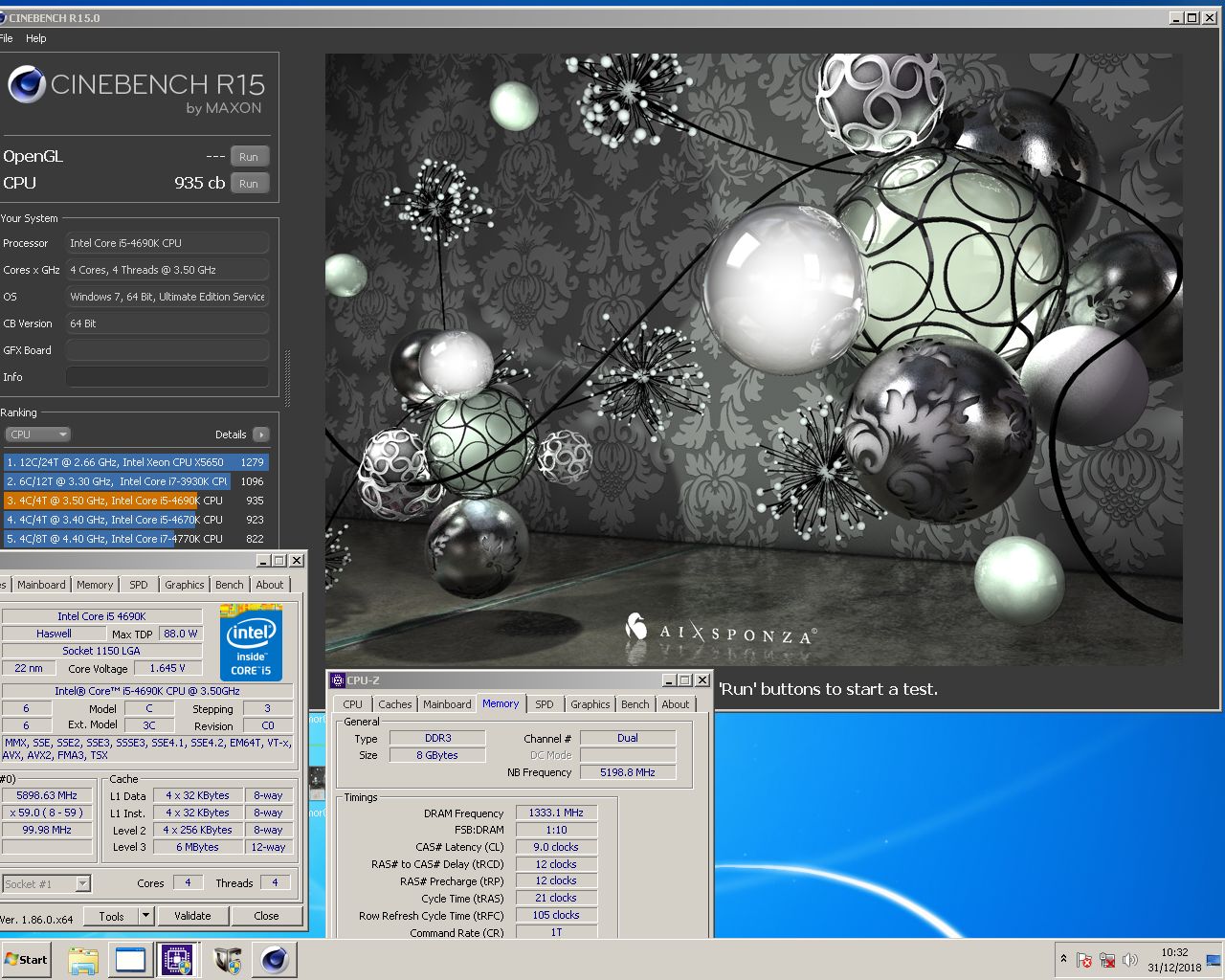
Task: Click the Intel Core i5 badge logo
Action: pyautogui.click(x=251, y=642)
